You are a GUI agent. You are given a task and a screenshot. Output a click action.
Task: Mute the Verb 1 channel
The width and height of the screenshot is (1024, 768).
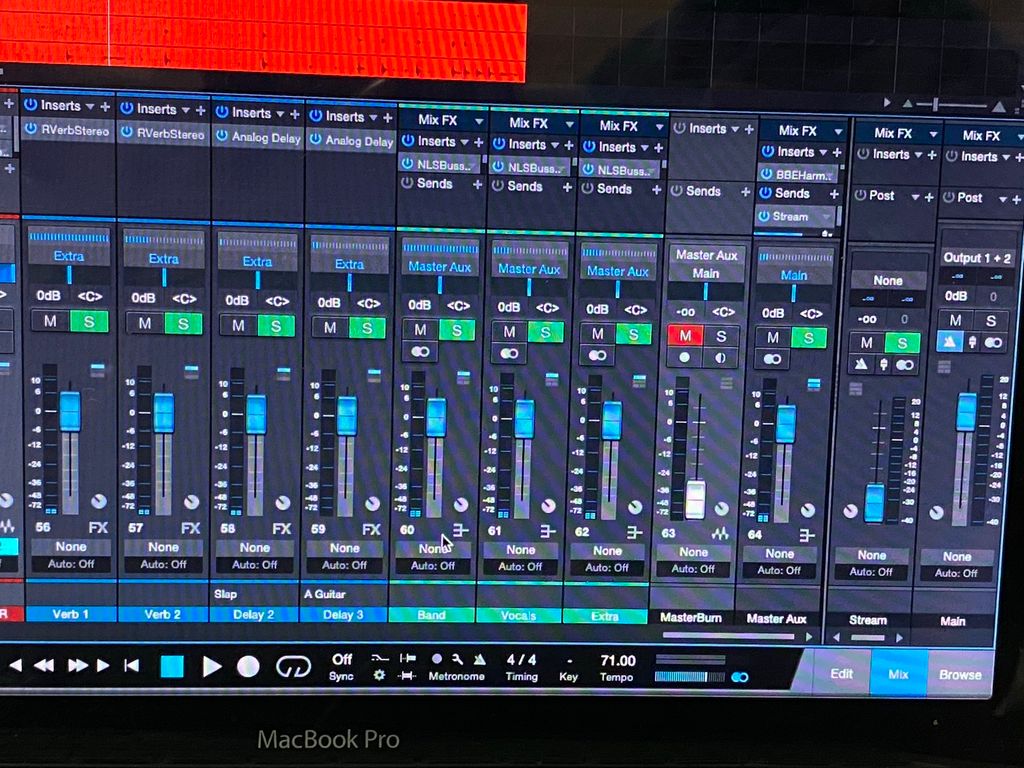coord(50,321)
